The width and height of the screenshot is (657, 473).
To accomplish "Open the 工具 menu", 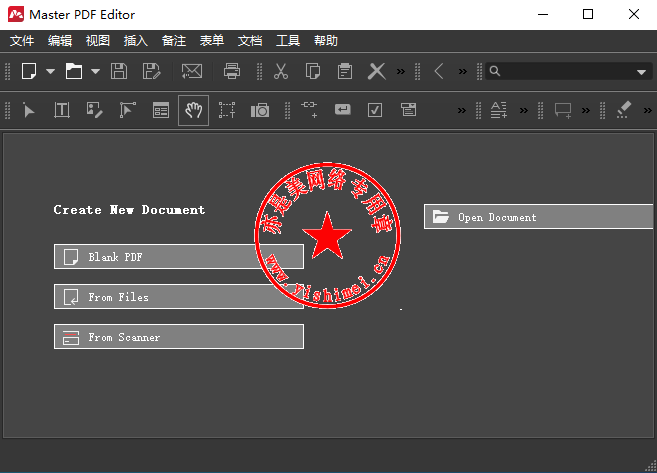I will pyautogui.click(x=288, y=41).
